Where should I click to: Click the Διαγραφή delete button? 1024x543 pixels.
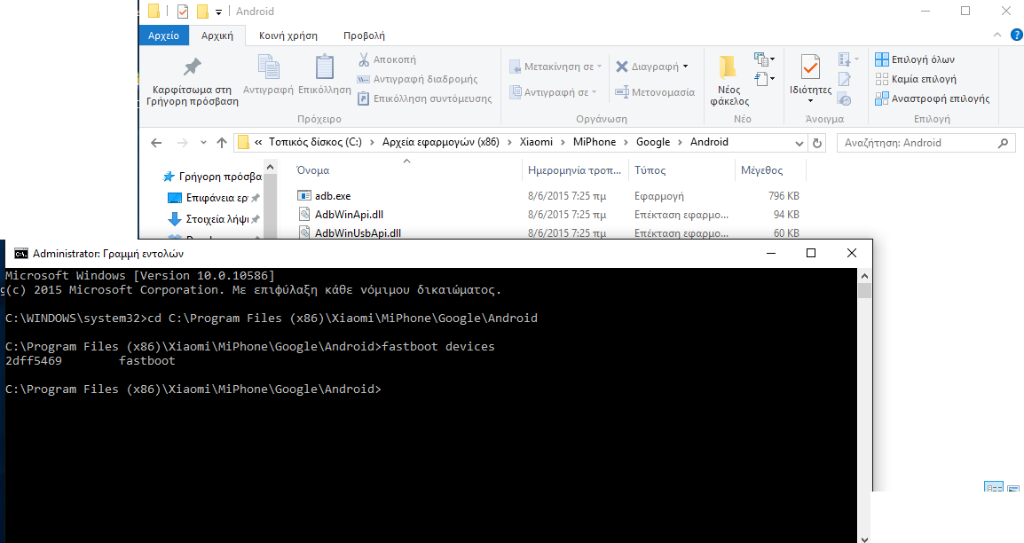[x=647, y=67]
